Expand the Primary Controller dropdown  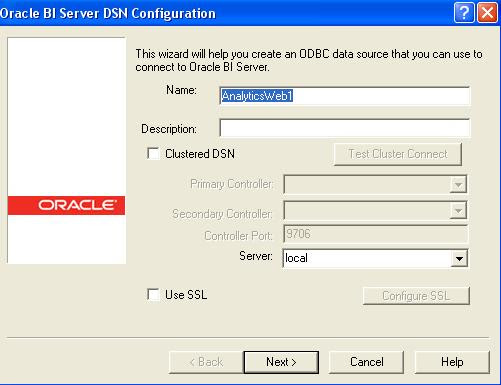pyautogui.click(x=458, y=184)
